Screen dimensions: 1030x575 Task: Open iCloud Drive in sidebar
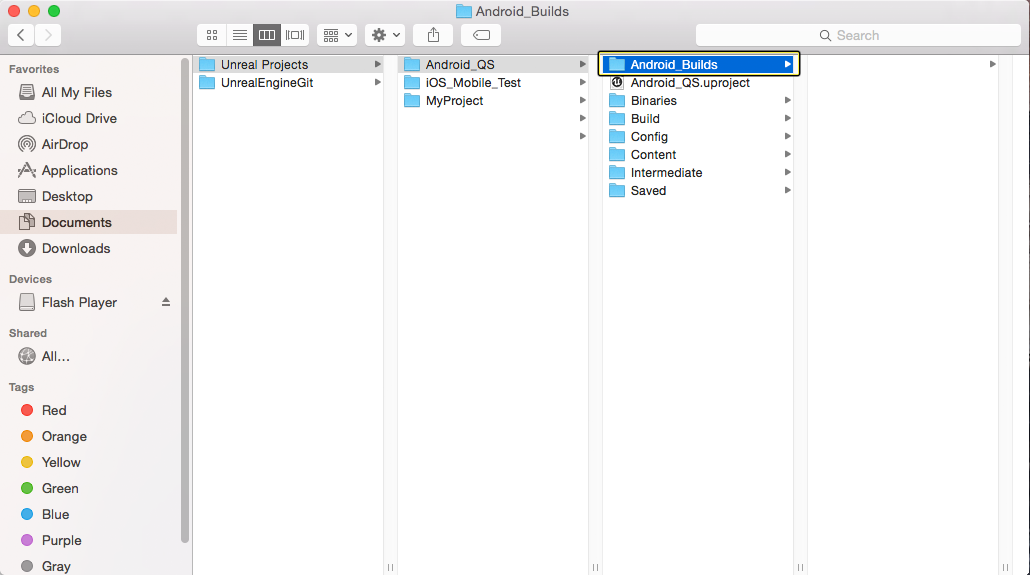[89, 118]
